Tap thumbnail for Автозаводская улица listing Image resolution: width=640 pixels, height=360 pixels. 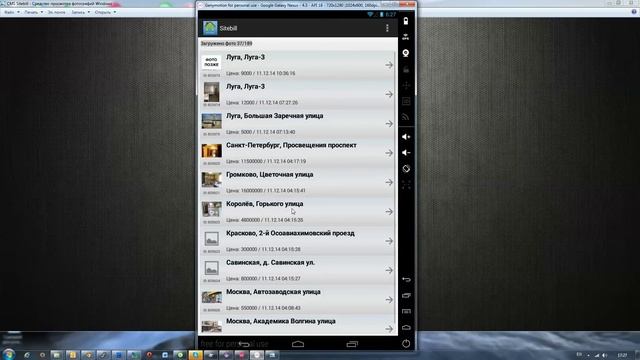click(x=211, y=297)
